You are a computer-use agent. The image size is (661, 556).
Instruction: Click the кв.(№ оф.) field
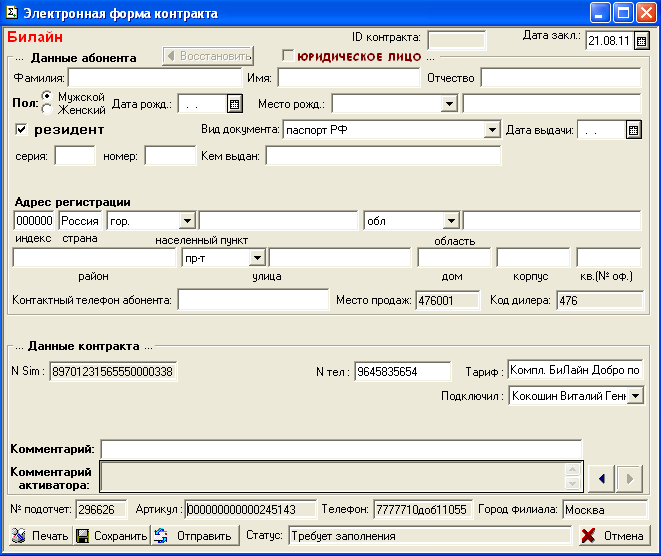click(x=609, y=258)
